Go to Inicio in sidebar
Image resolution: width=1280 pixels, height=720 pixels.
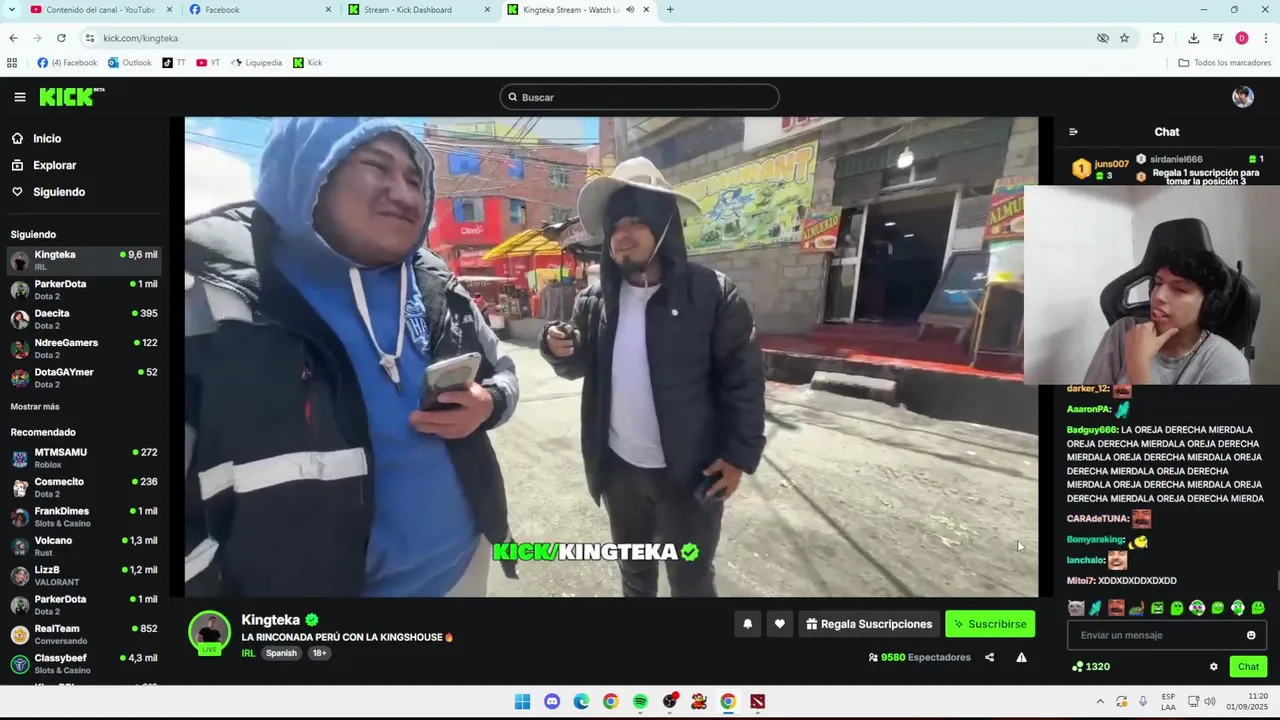click(x=37, y=139)
